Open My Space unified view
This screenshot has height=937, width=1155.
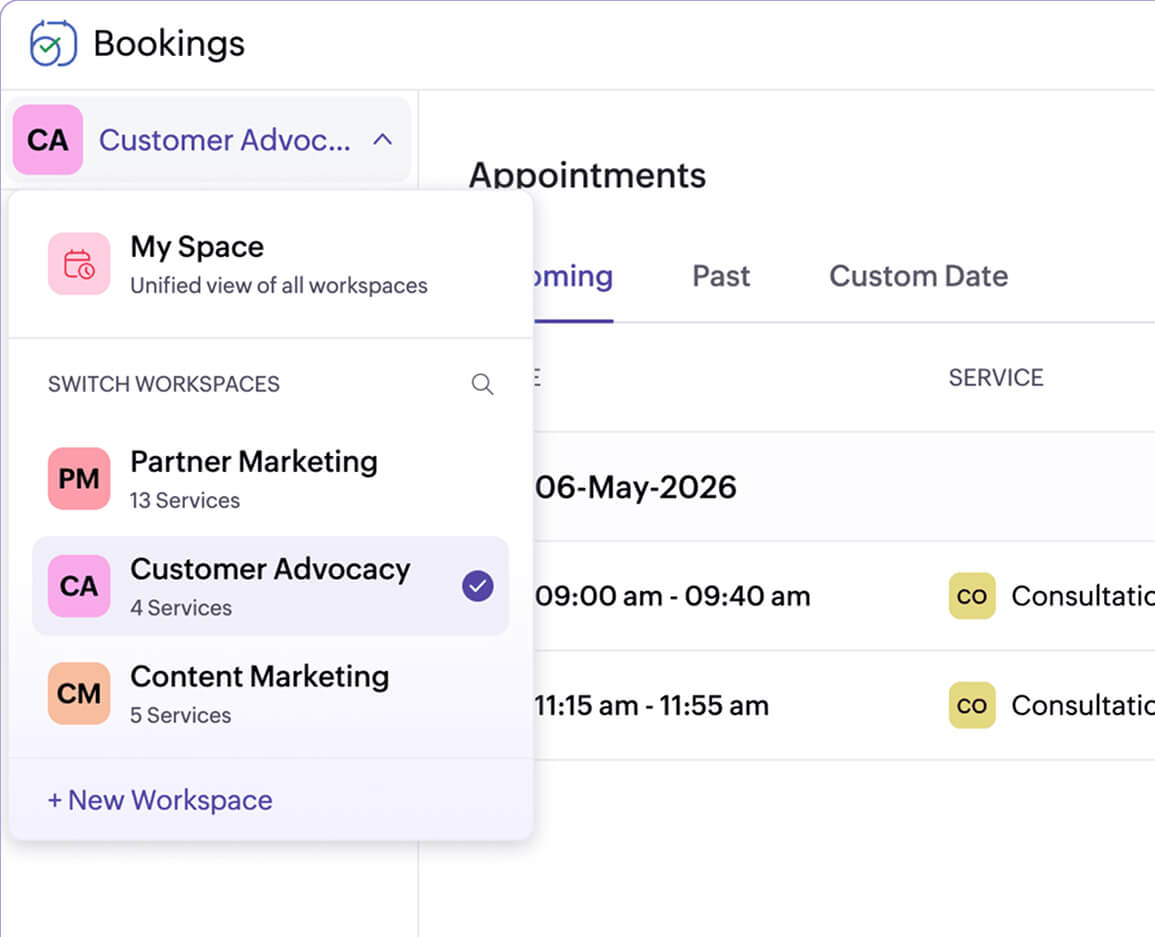click(270, 264)
